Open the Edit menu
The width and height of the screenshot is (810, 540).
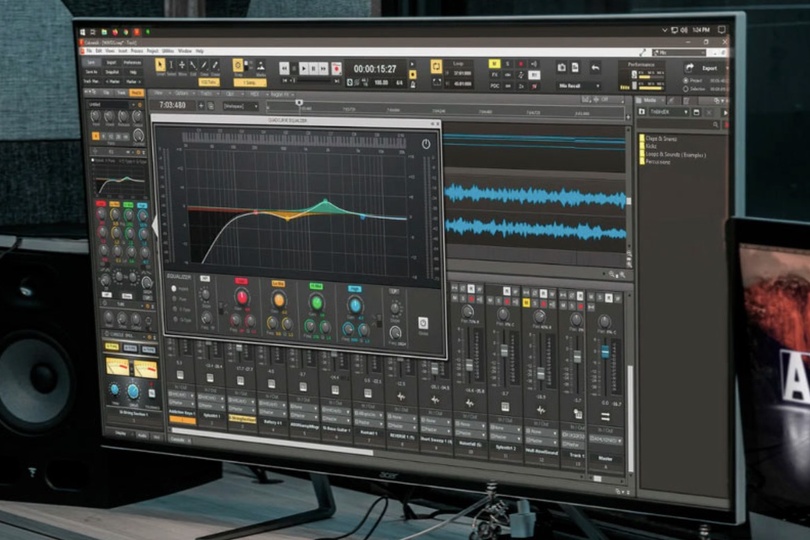(100, 50)
